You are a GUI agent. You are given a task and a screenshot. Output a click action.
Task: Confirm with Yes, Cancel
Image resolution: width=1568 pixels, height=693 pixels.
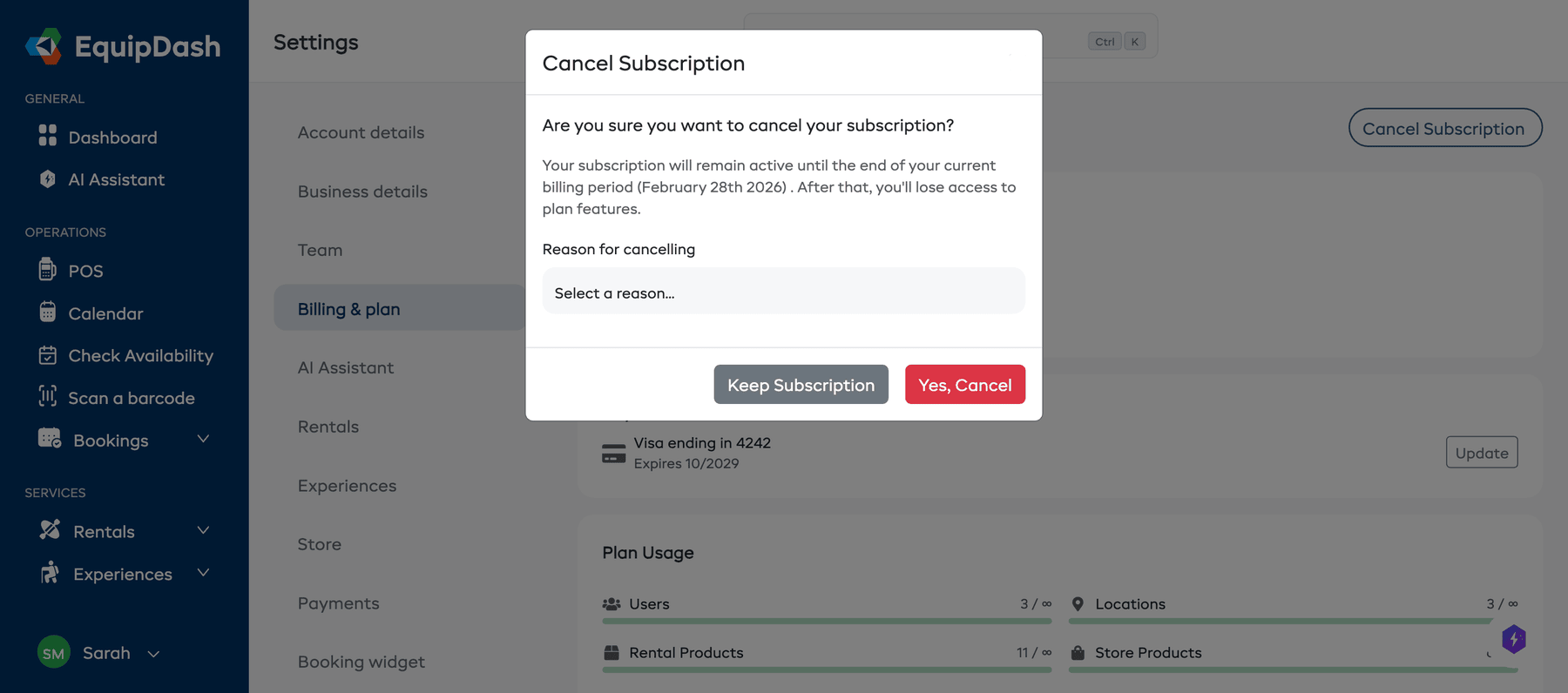(x=964, y=384)
